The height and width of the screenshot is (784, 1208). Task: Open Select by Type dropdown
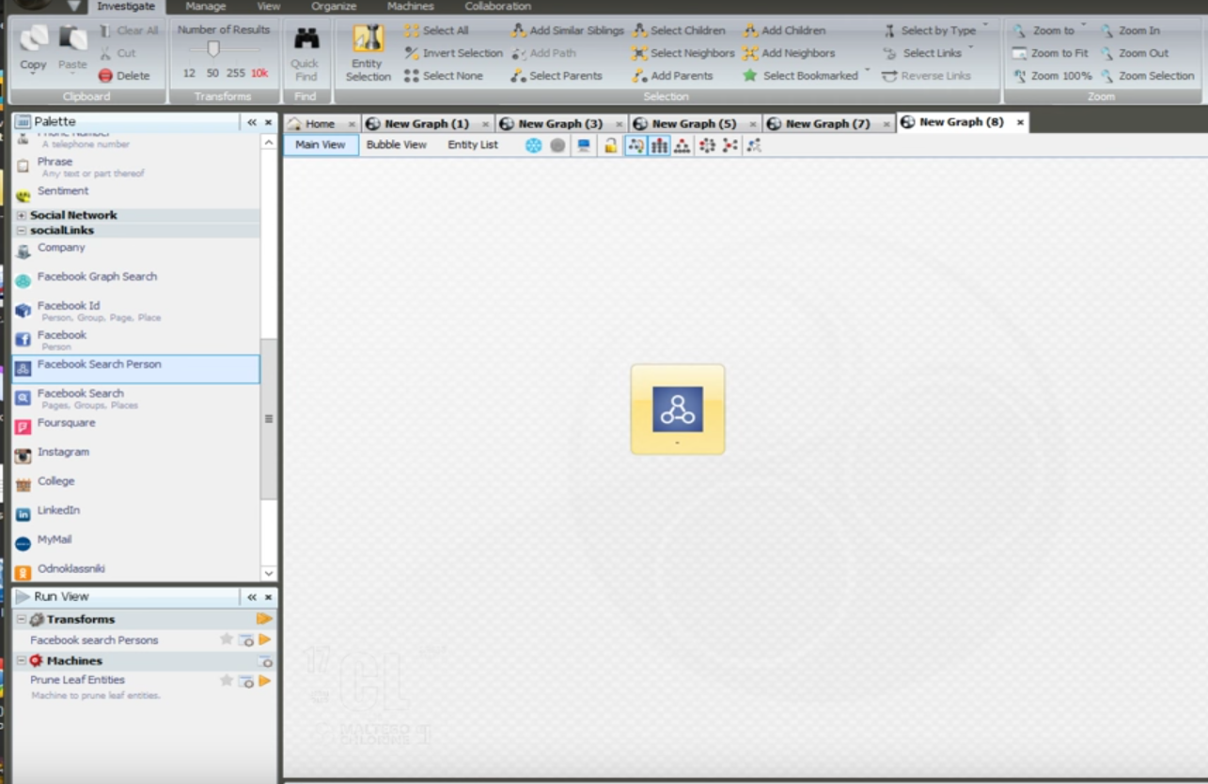[x=936, y=31]
